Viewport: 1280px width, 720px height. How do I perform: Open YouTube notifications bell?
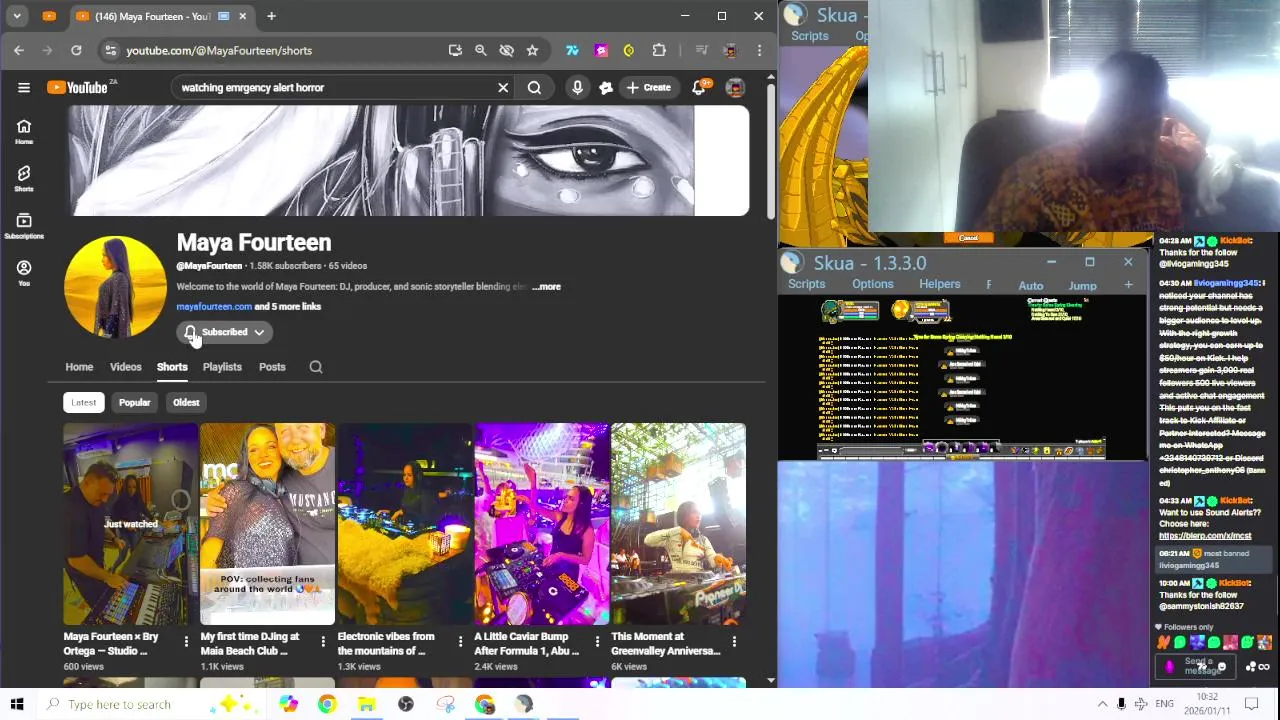coord(699,87)
